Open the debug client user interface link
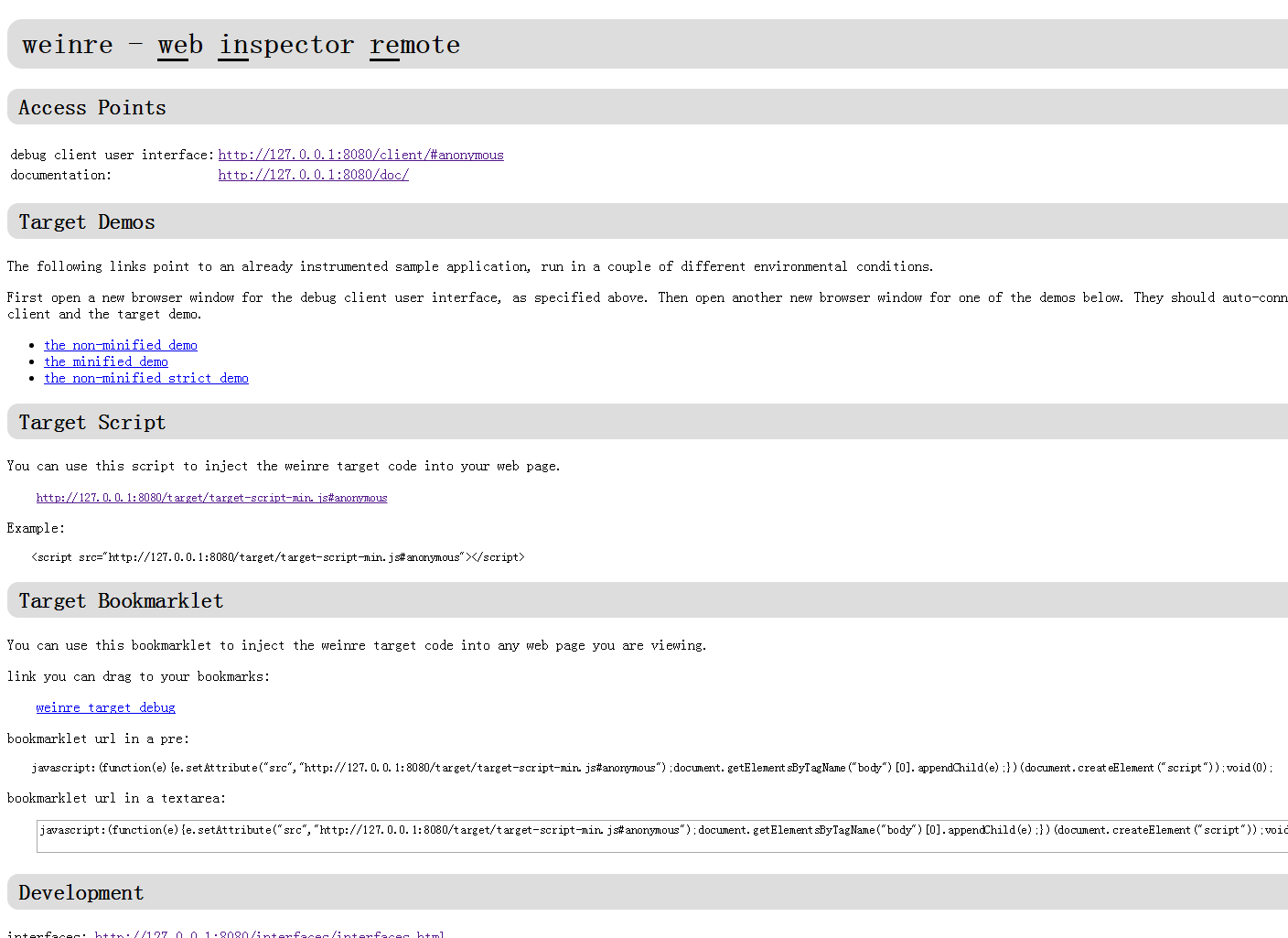The image size is (1288, 938). click(360, 155)
